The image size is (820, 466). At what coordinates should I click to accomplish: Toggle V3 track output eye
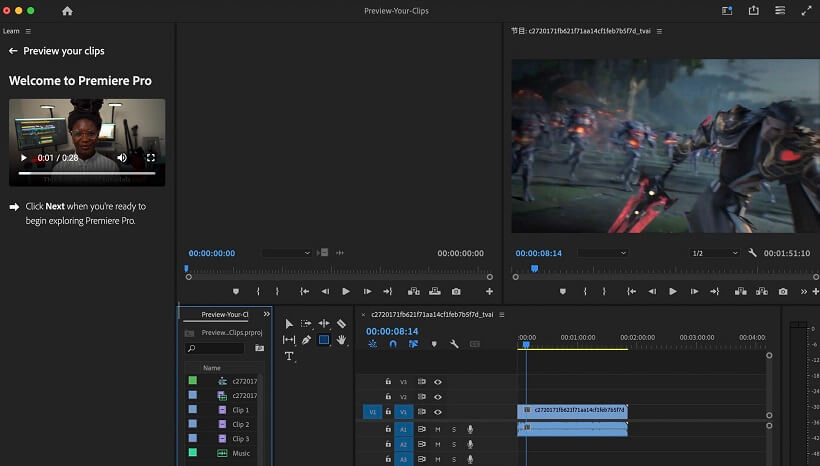pyautogui.click(x=438, y=382)
